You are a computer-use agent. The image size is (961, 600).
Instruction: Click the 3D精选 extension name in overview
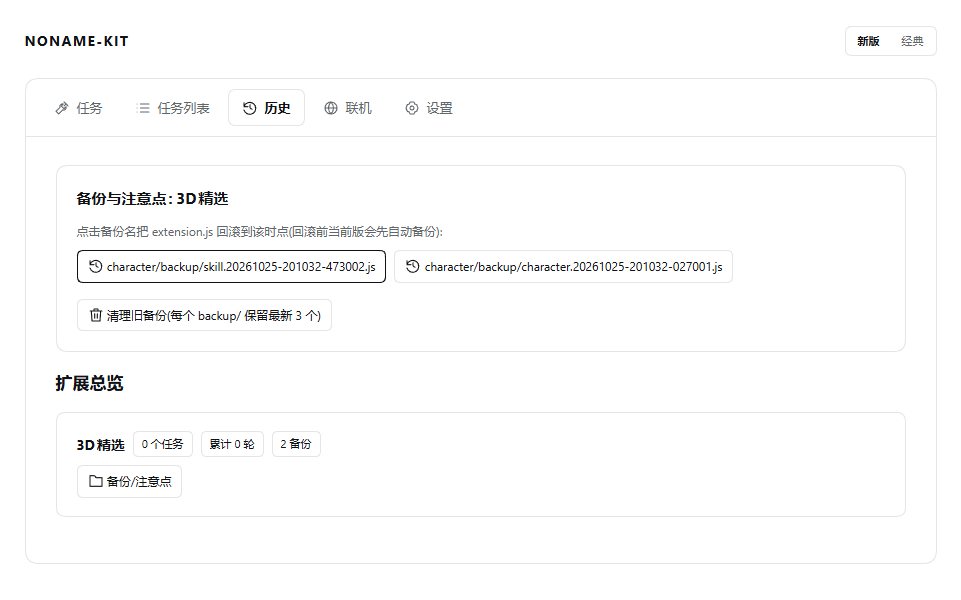101,445
